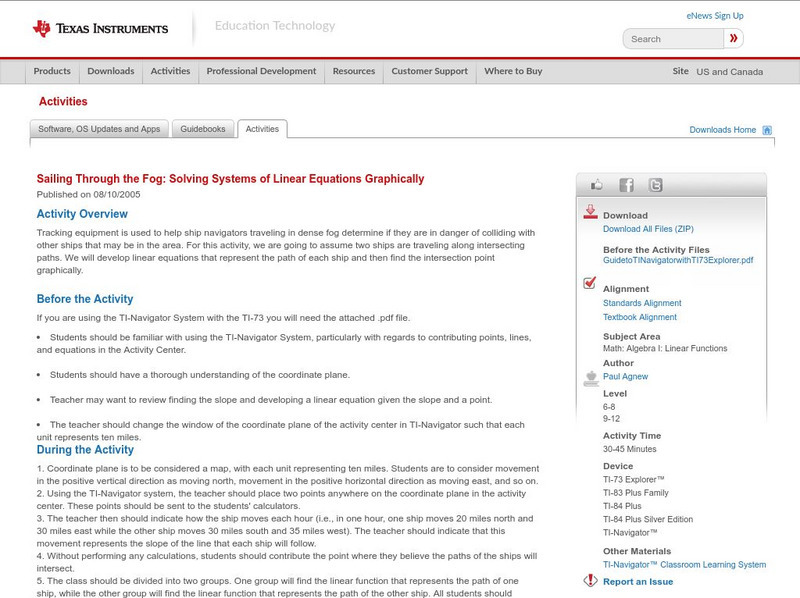Image resolution: width=800 pixels, height=598 pixels.
Task: Click the Report an Issue warning icon
Action: [590, 580]
